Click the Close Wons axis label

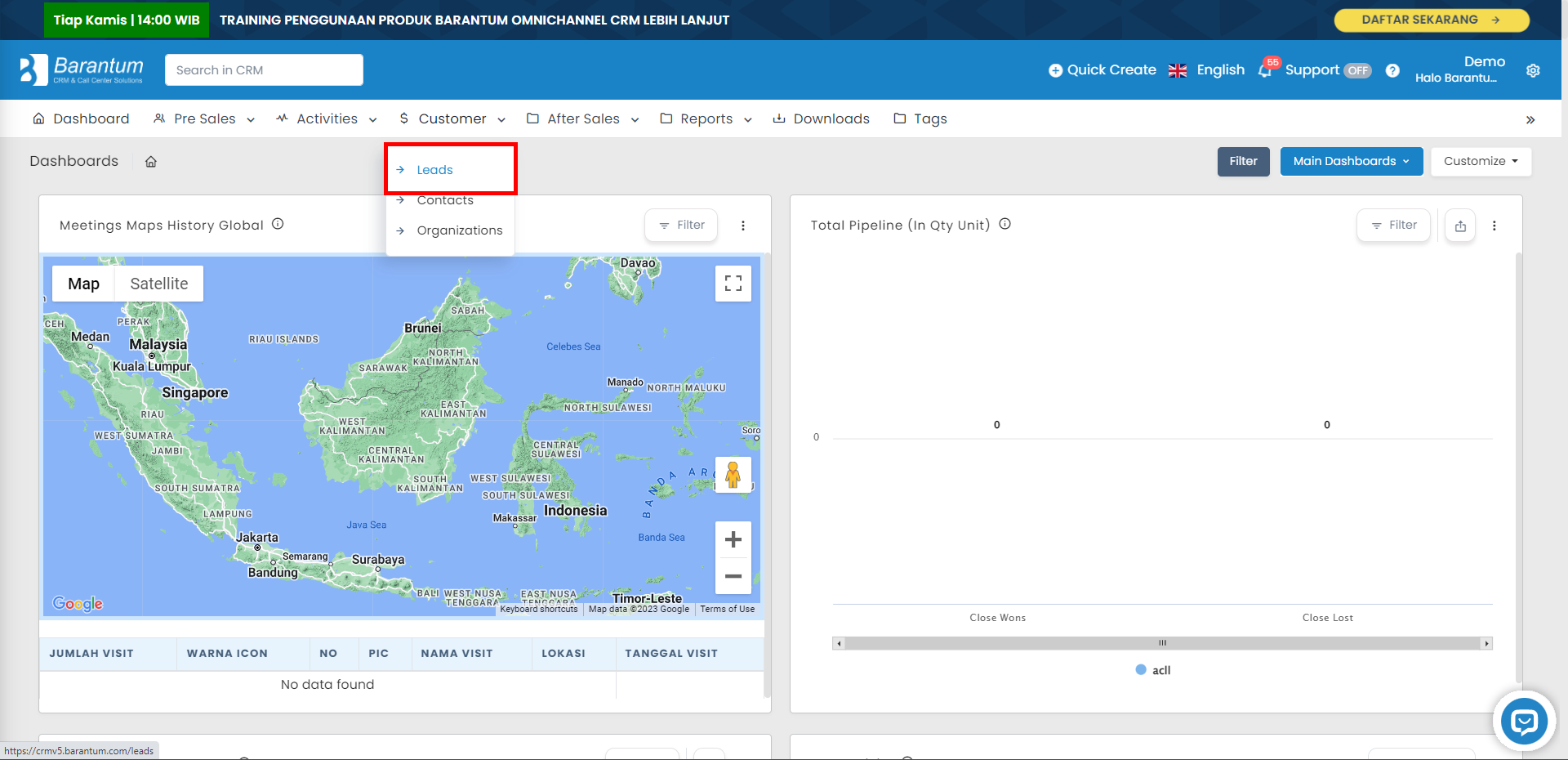[x=997, y=618]
